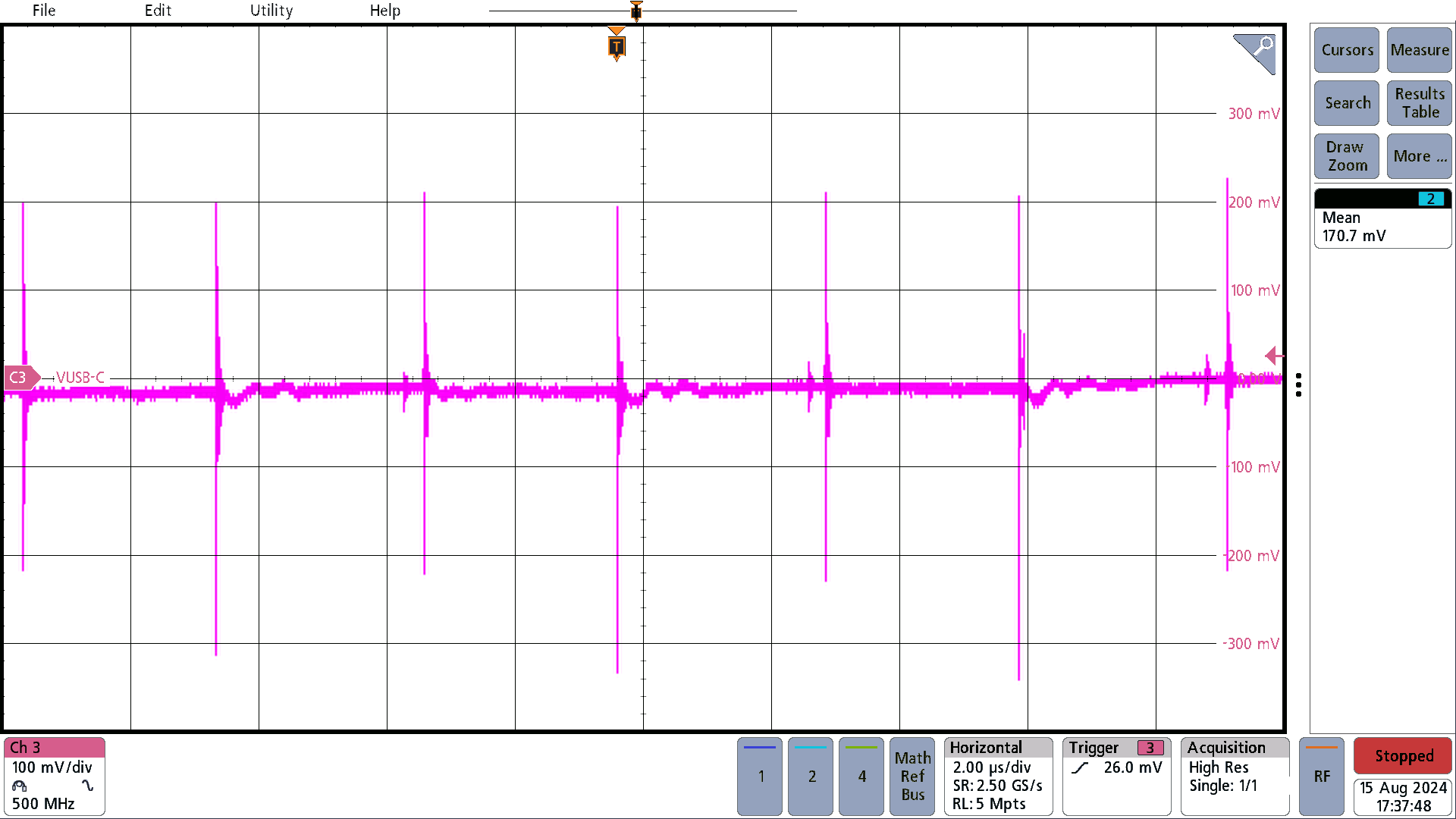
Task: Click the 2.00 µs/div horizontal scale value
Action: (x=992, y=767)
